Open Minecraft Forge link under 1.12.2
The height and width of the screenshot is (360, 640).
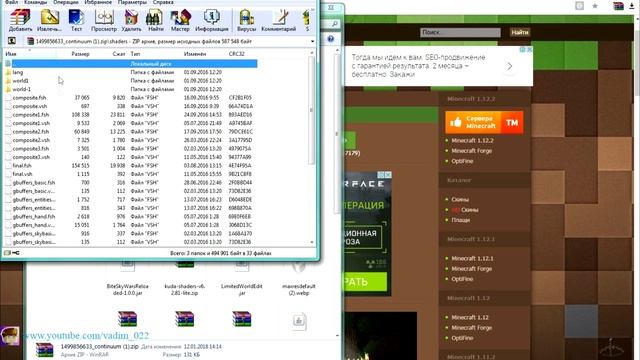[471, 151]
